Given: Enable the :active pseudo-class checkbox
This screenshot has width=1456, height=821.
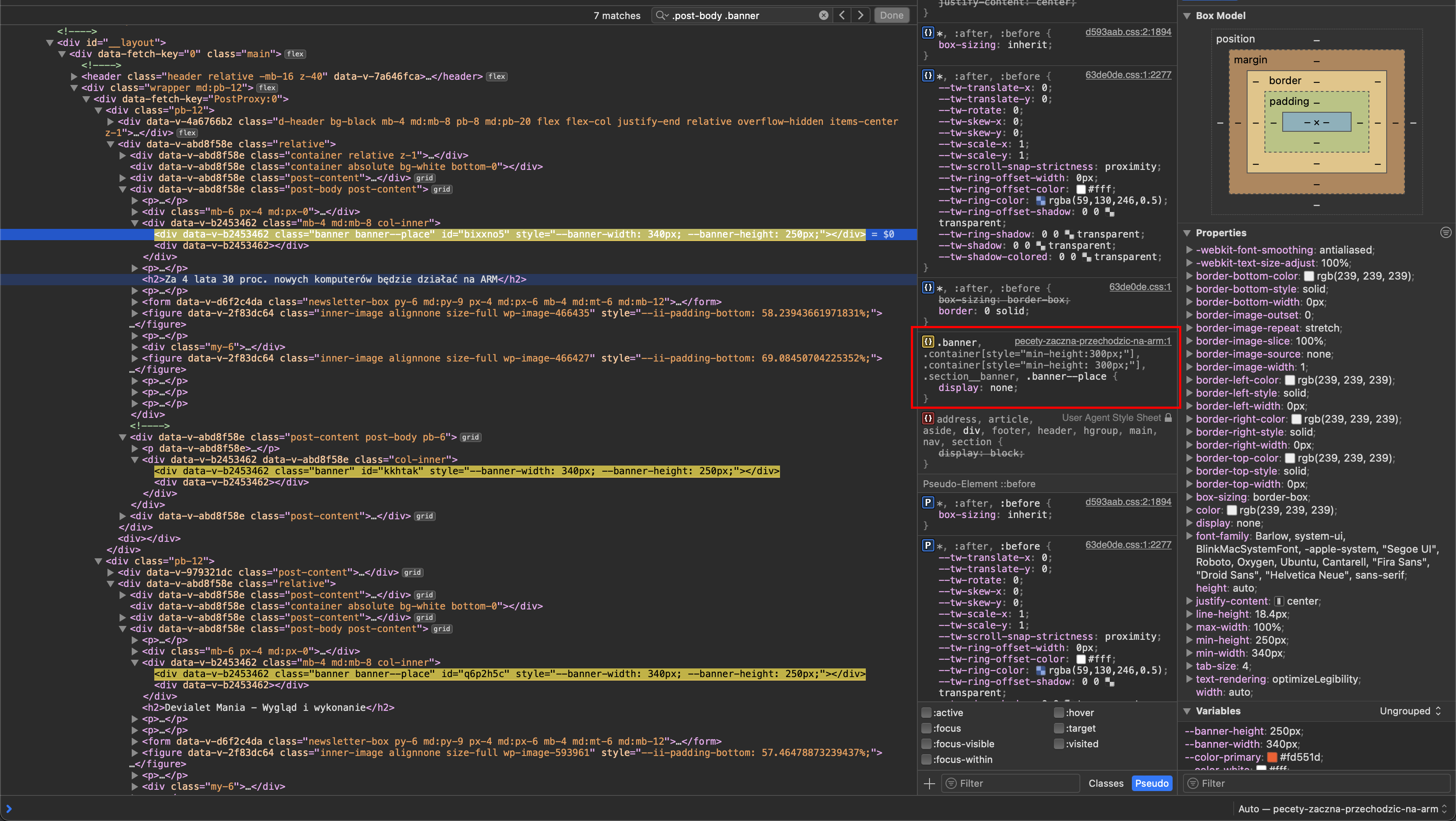Looking at the screenshot, I should (926, 713).
